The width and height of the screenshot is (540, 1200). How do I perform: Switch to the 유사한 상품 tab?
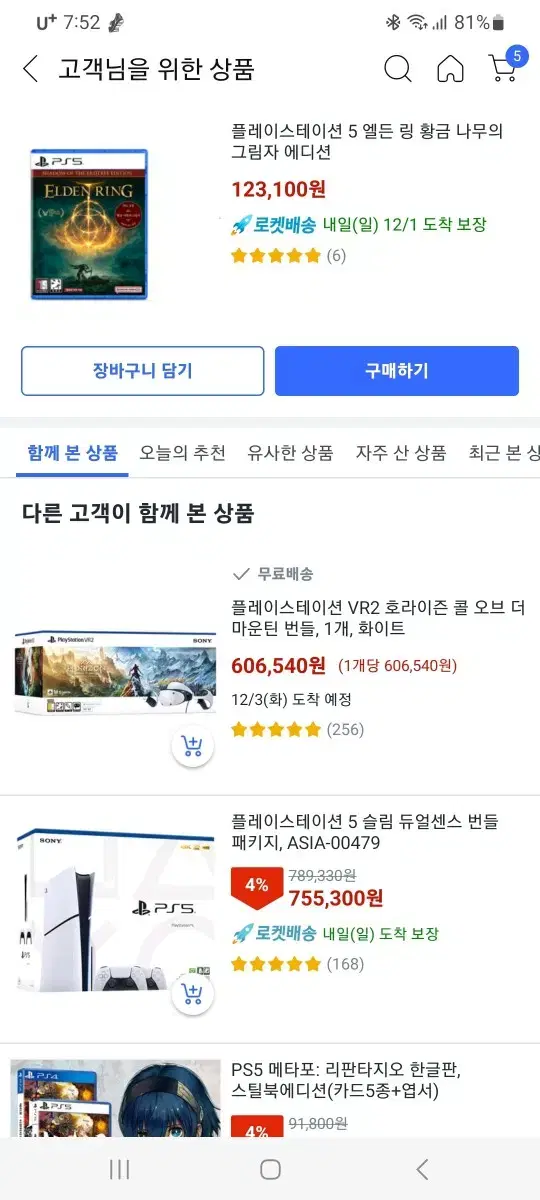point(291,452)
